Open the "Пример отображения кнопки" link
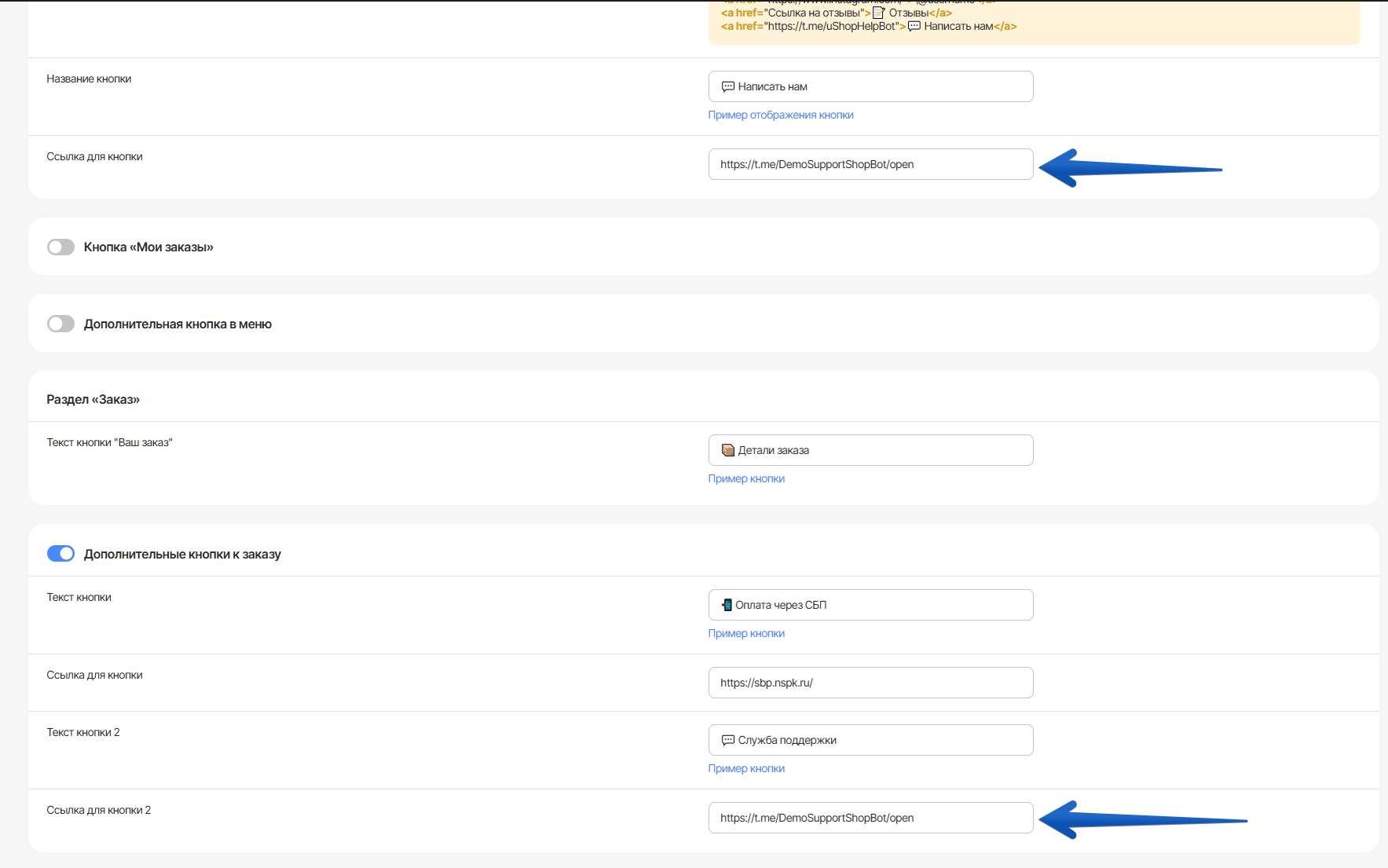This screenshot has height=868, width=1388. coord(780,115)
